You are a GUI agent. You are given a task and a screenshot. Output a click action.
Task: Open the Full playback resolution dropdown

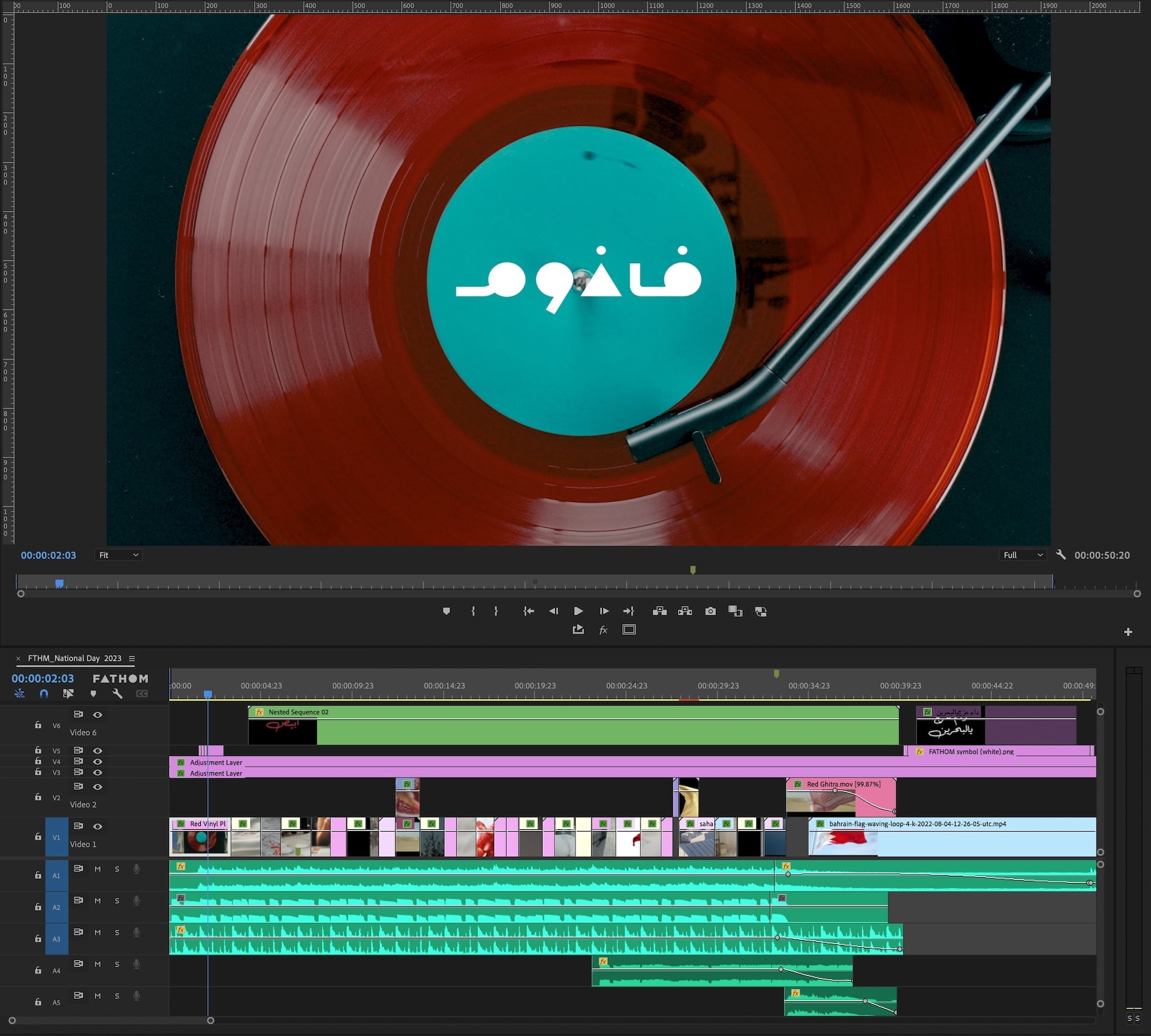pos(1023,555)
